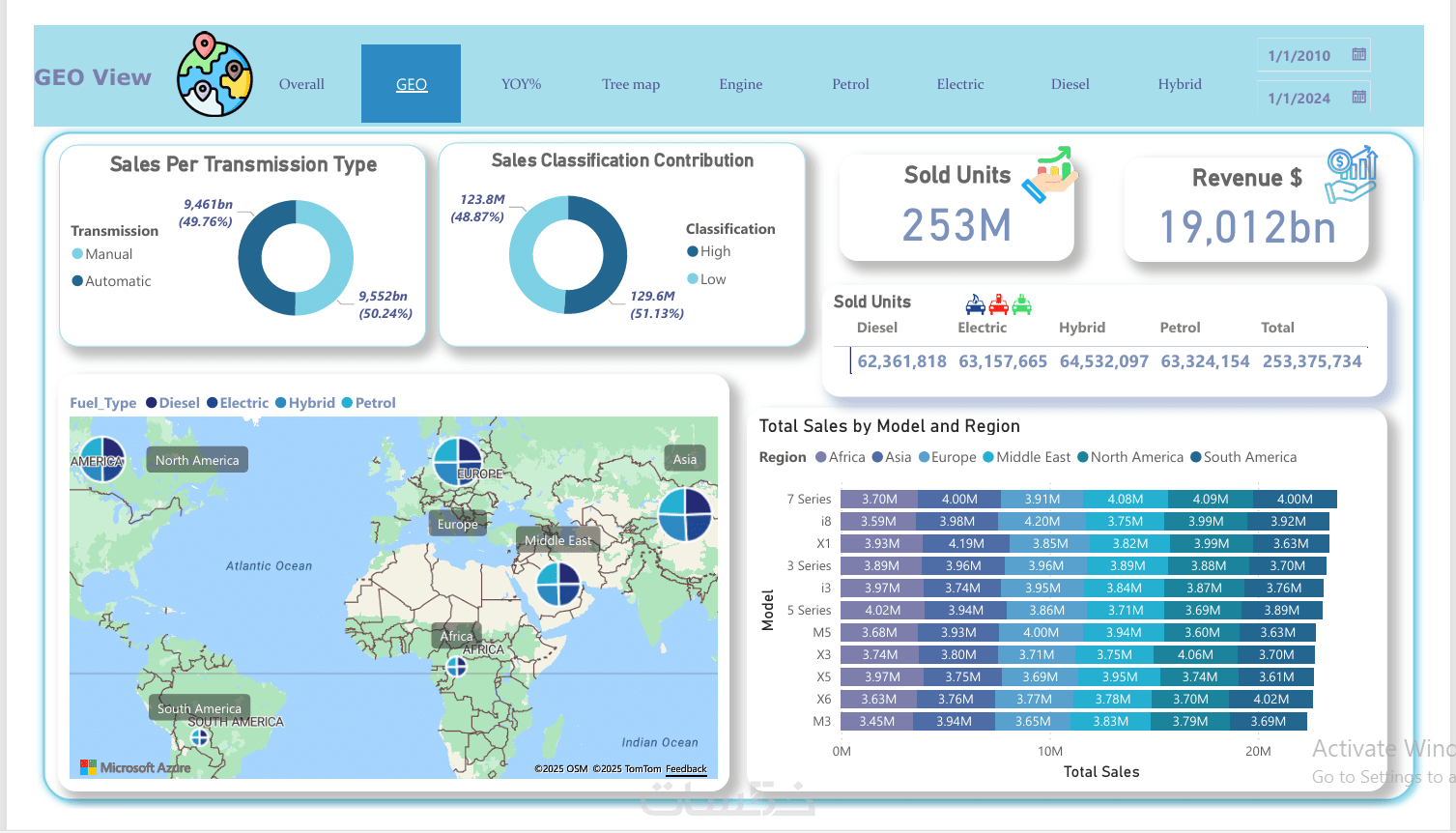The width and height of the screenshot is (1456, 833).
Task: Open the start date calendar picker icon
Action: [1358, 55]
